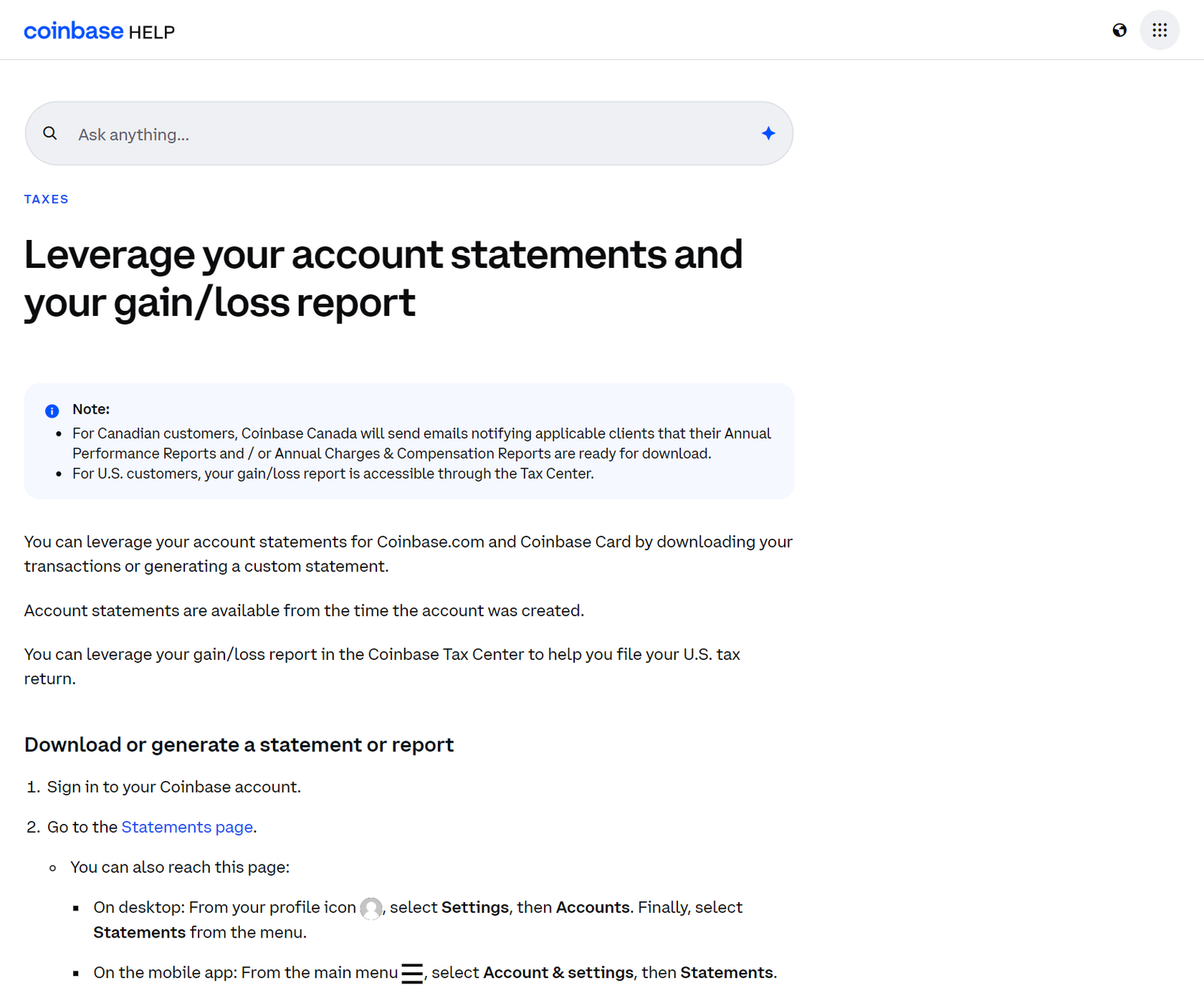Image resolution: width=1204 pixels, height=1003 pixels.
Task: Click bold 'Statements' in mobile app step
Action: pos(727,973)
